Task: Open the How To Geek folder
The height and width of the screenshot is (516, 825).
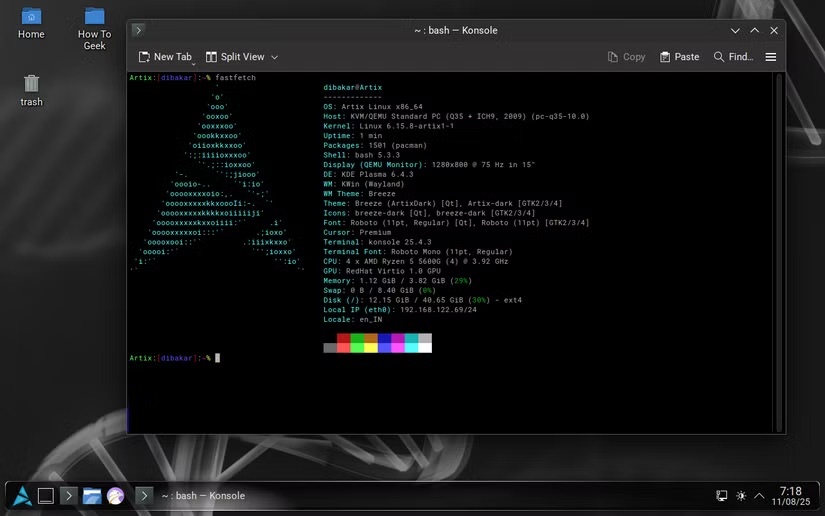Action: click(95, 29)
